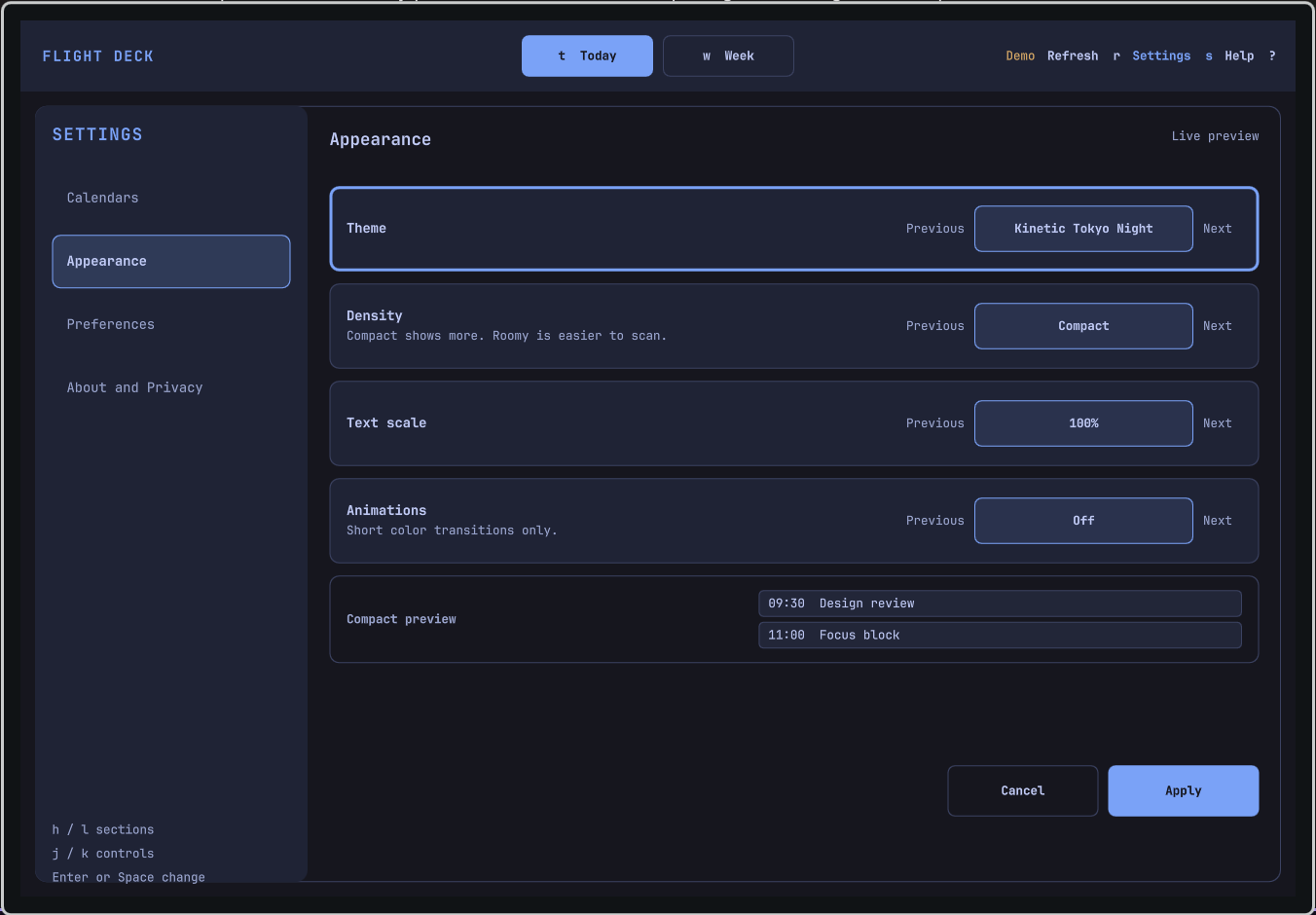Apply the appearance settings
This screenshot has height=915, width=1316.
(x=1184, y=790)
